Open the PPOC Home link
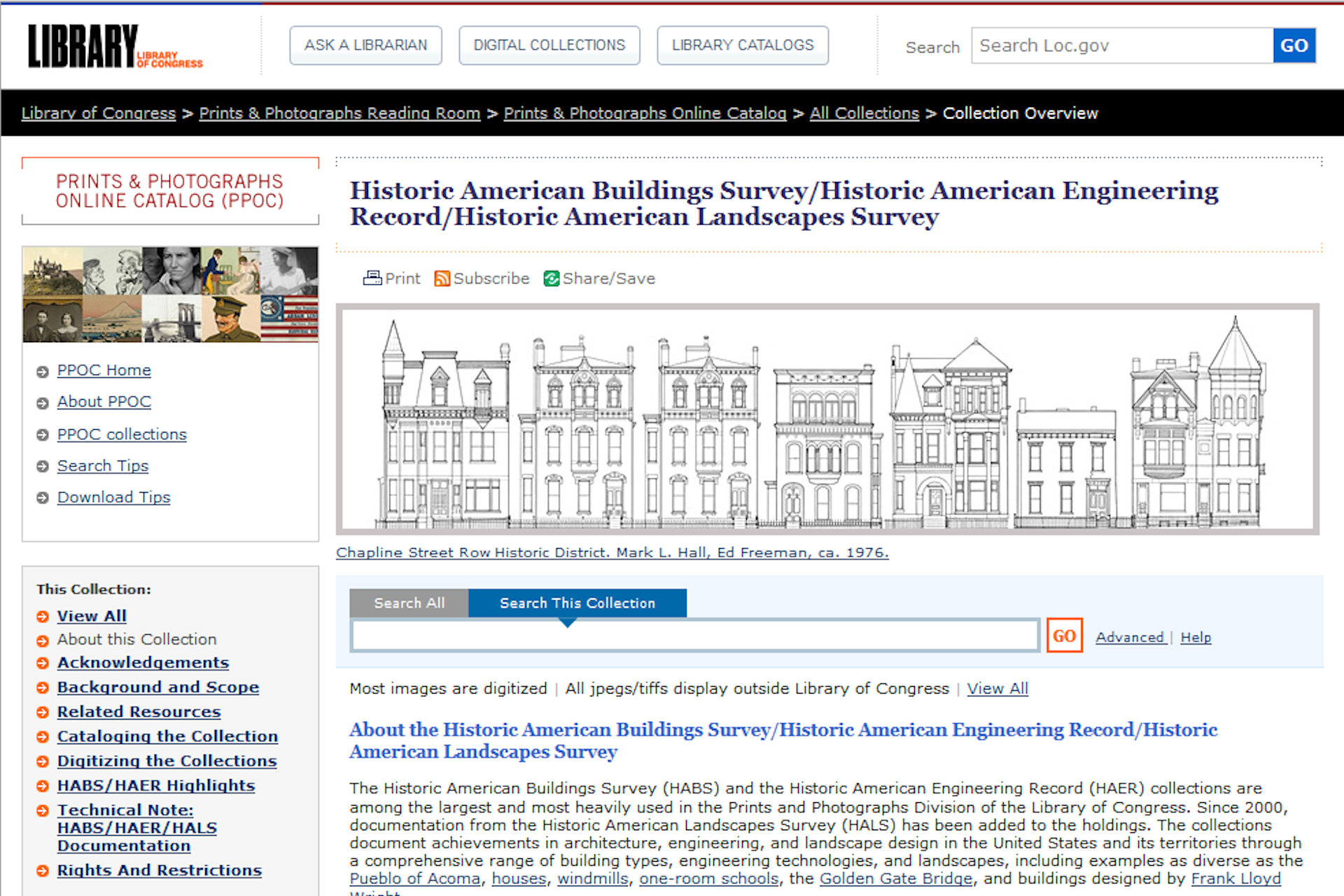Image resolution: width=1344 pixels, height=896 pixels. (104, 370)
